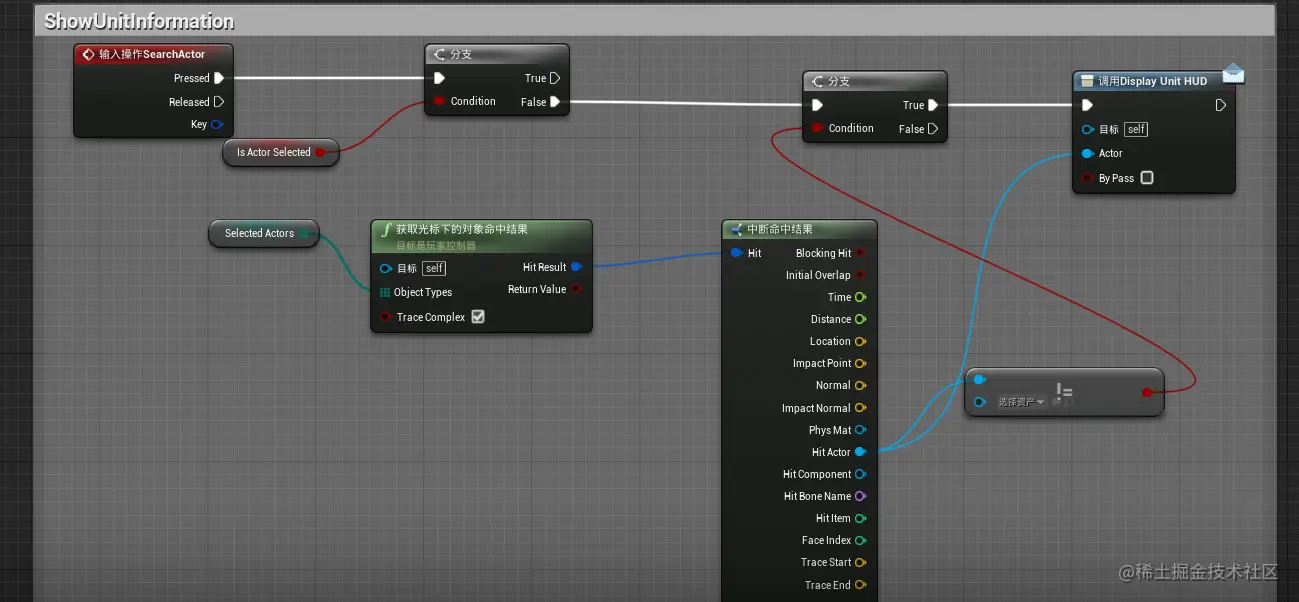
Task: Click the input execution pin of first 分支 node
Action: 439,78
